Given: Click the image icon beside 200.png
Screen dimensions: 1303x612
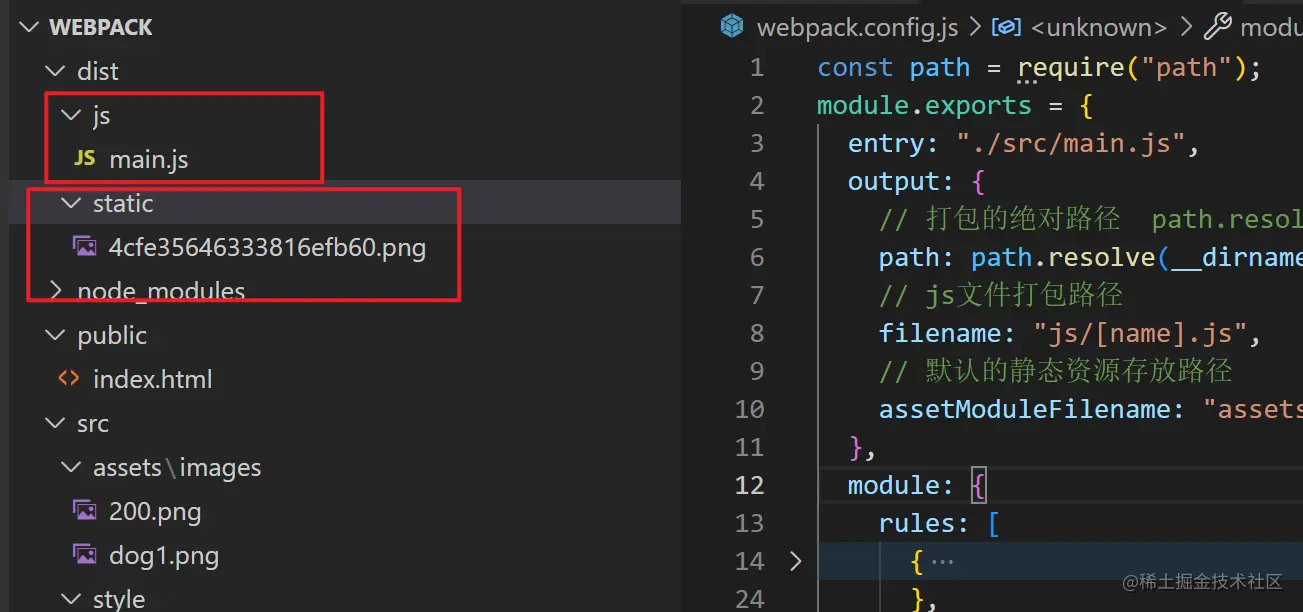Looking at the screenshot, I should point(85,511).
